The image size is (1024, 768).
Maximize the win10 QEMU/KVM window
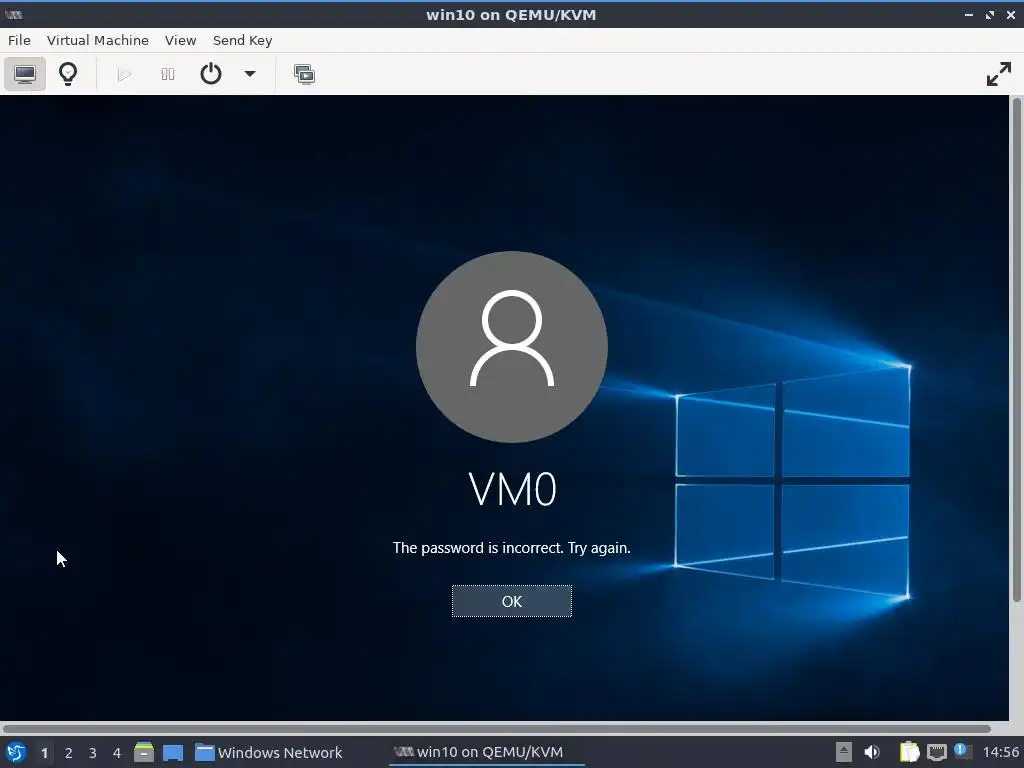coord(990,14)
